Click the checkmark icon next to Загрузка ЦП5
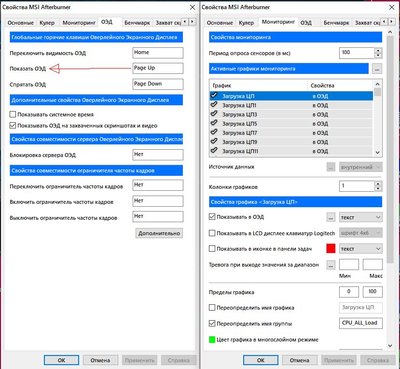Viewport: 400px width, 369px height. pos(214,123)
